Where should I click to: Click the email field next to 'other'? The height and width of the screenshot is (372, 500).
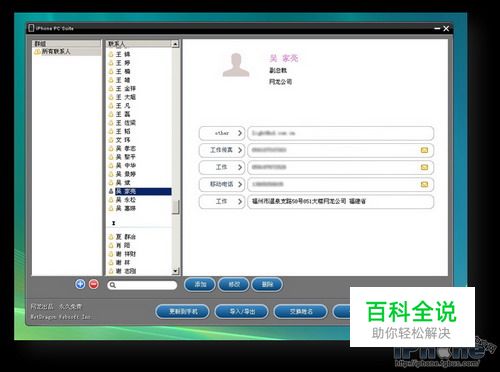(x=340, y=133)
